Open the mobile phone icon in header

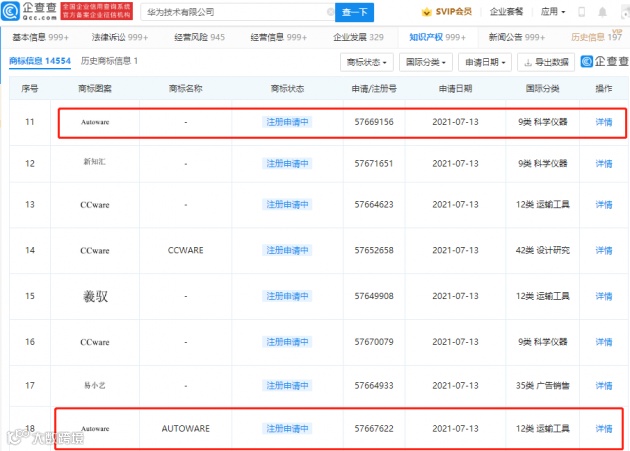581,12
